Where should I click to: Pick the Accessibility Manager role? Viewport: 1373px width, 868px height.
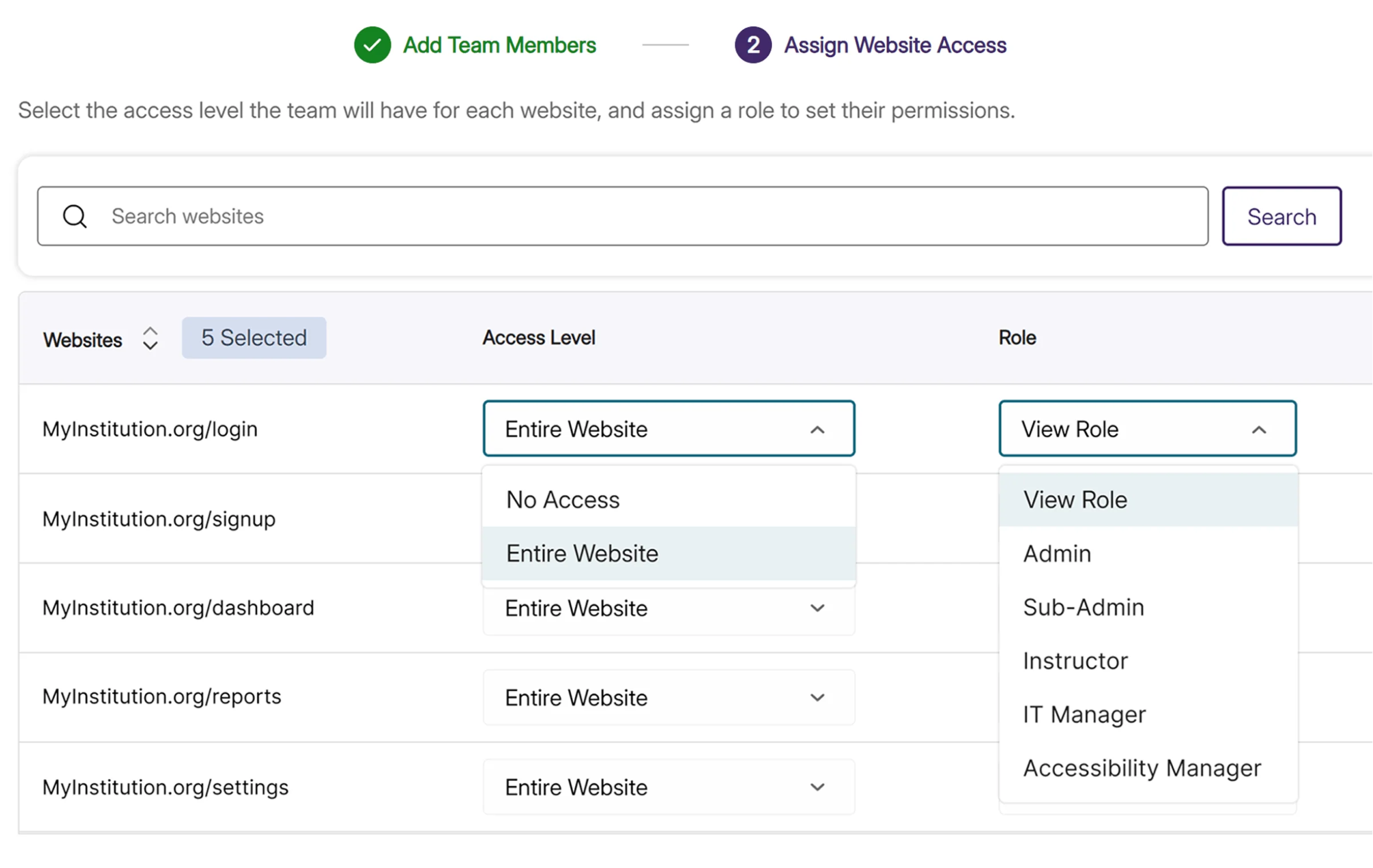1142,768
